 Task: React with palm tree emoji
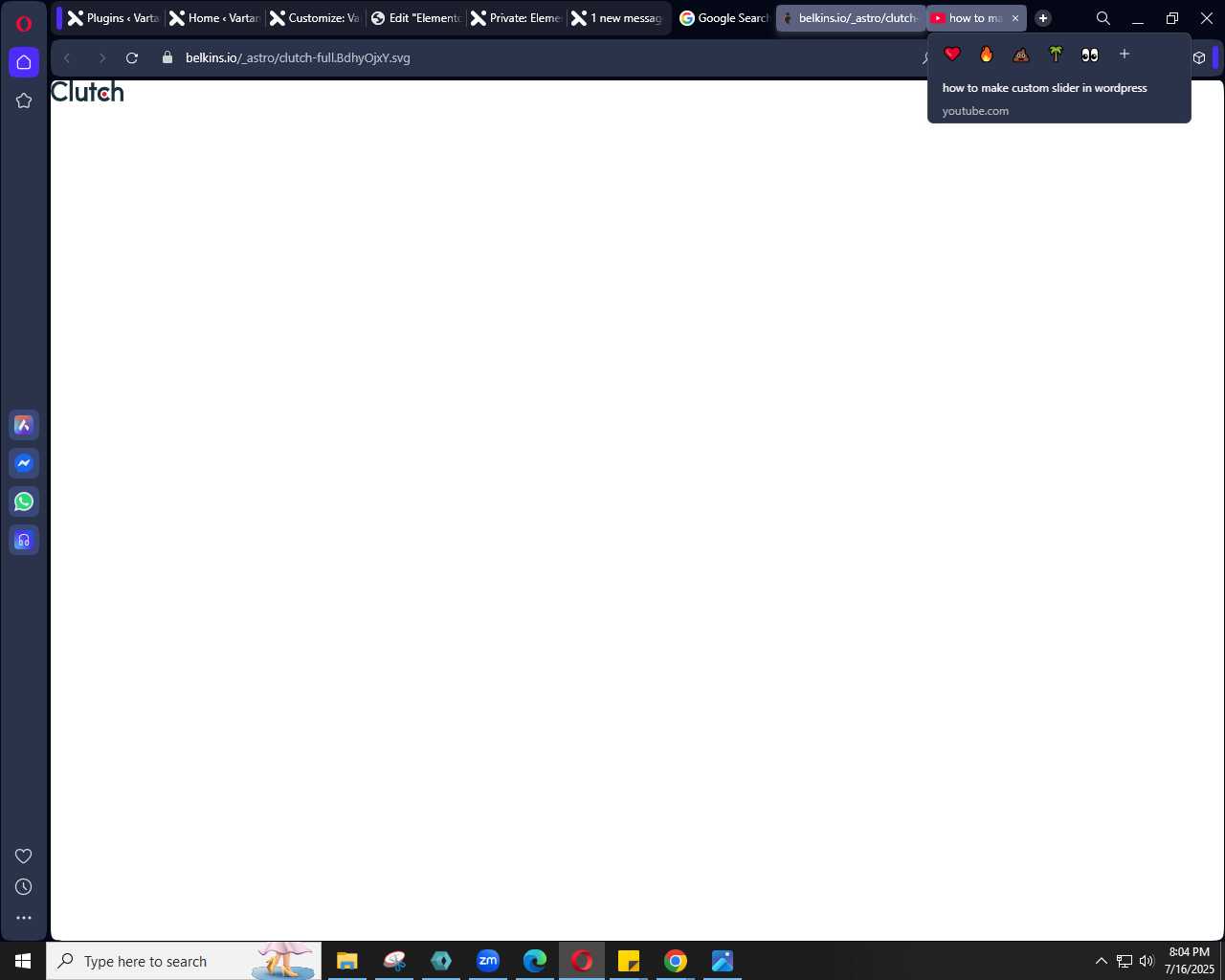click(1056, 55)
